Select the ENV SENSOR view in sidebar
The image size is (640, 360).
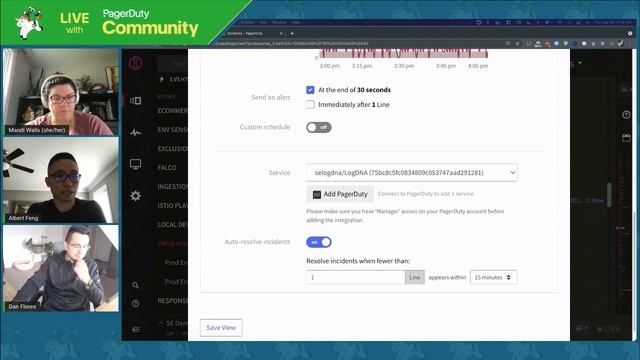click(x=172, y=129)
